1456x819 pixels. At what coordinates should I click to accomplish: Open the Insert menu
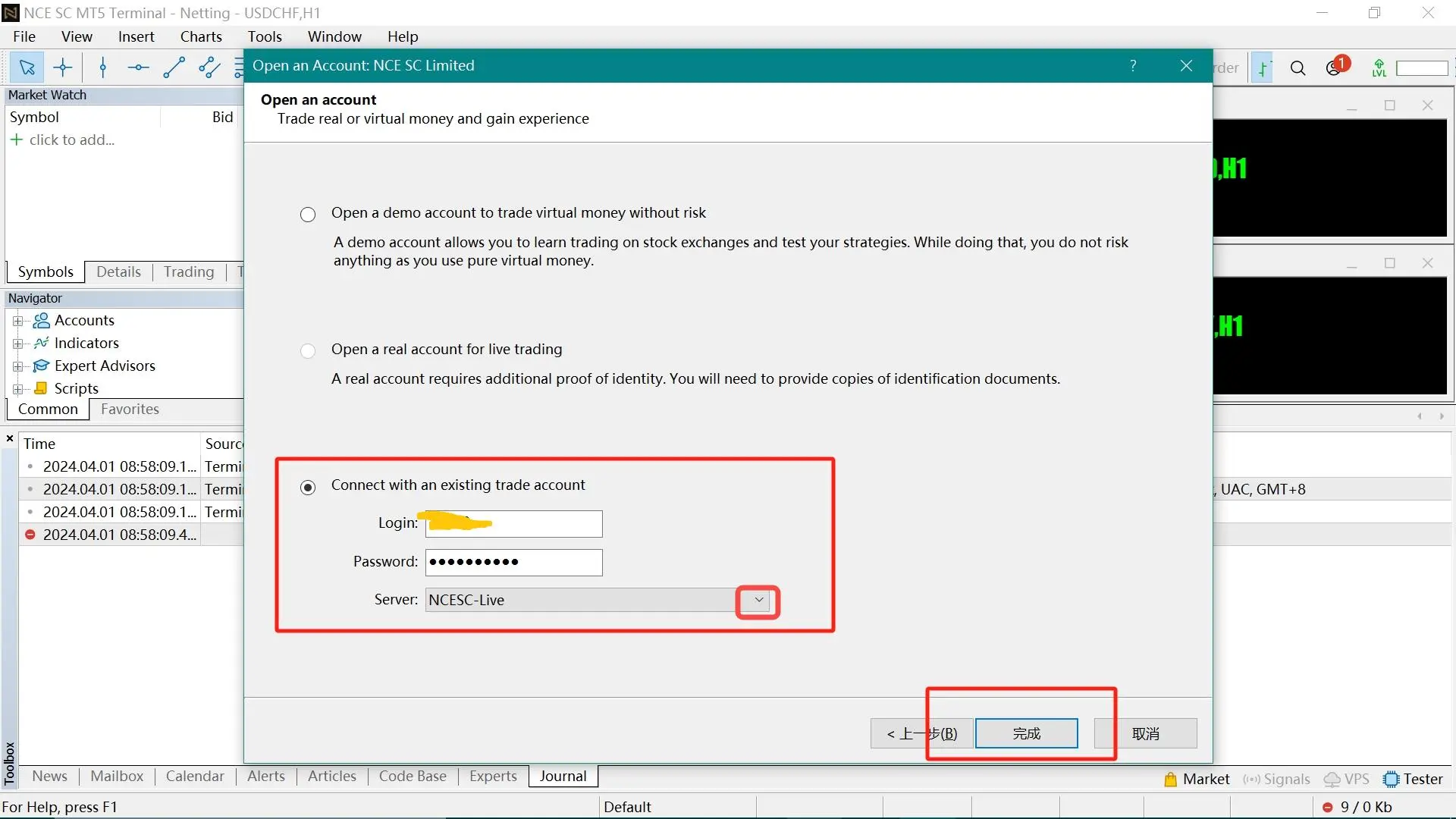tap(136, 36)
